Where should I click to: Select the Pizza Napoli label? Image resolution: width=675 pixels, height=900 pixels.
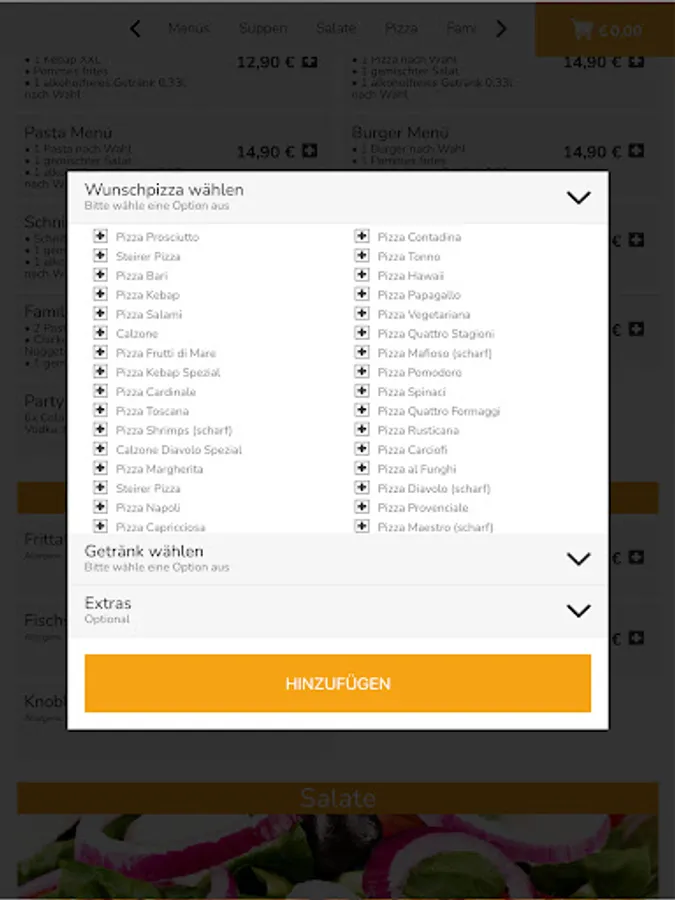point(148,508)
